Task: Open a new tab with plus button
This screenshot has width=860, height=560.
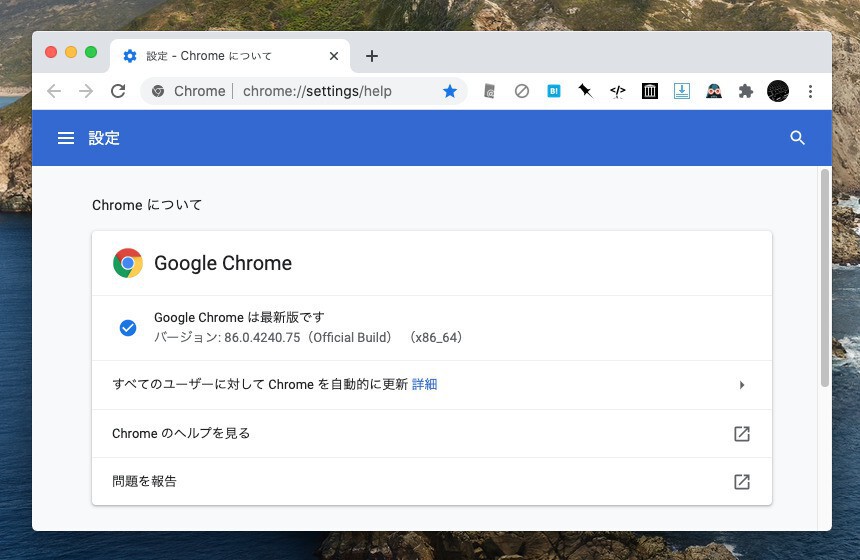Action: pos(372,56)
